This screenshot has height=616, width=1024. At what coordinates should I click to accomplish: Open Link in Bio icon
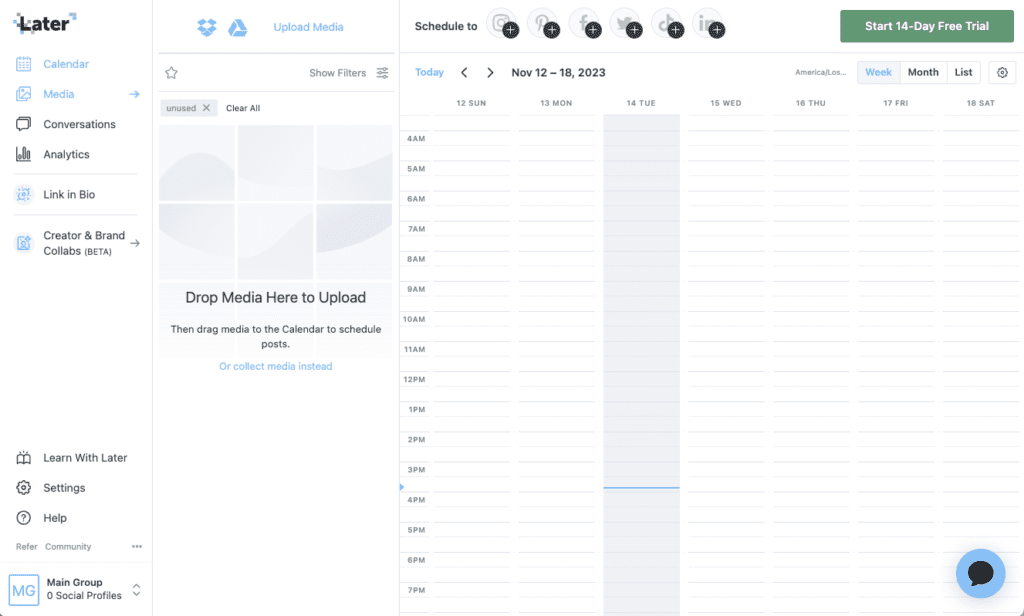click(24, 195)
